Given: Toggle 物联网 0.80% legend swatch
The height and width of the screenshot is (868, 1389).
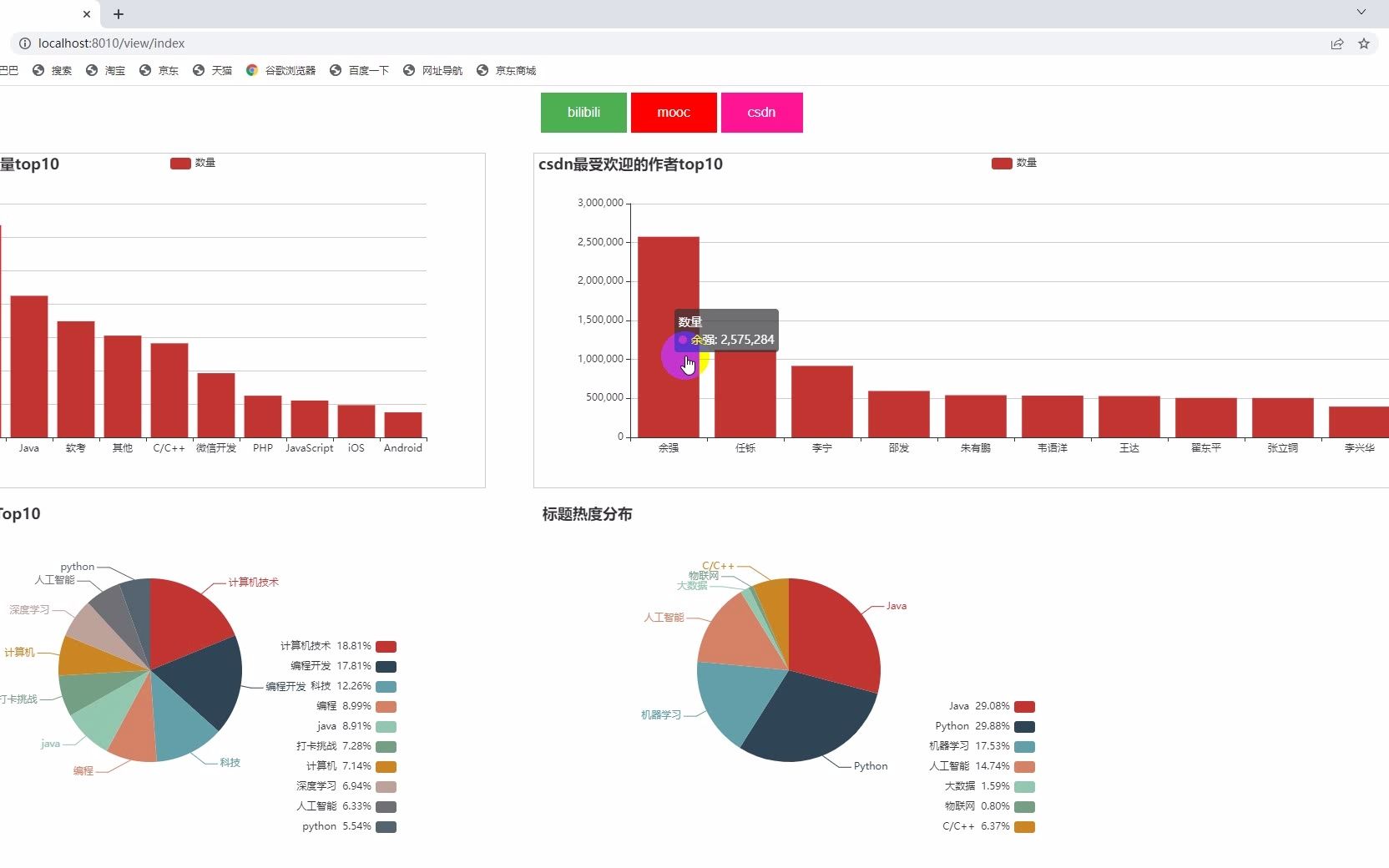Looking at the screenshot, I should (1024, 807).
